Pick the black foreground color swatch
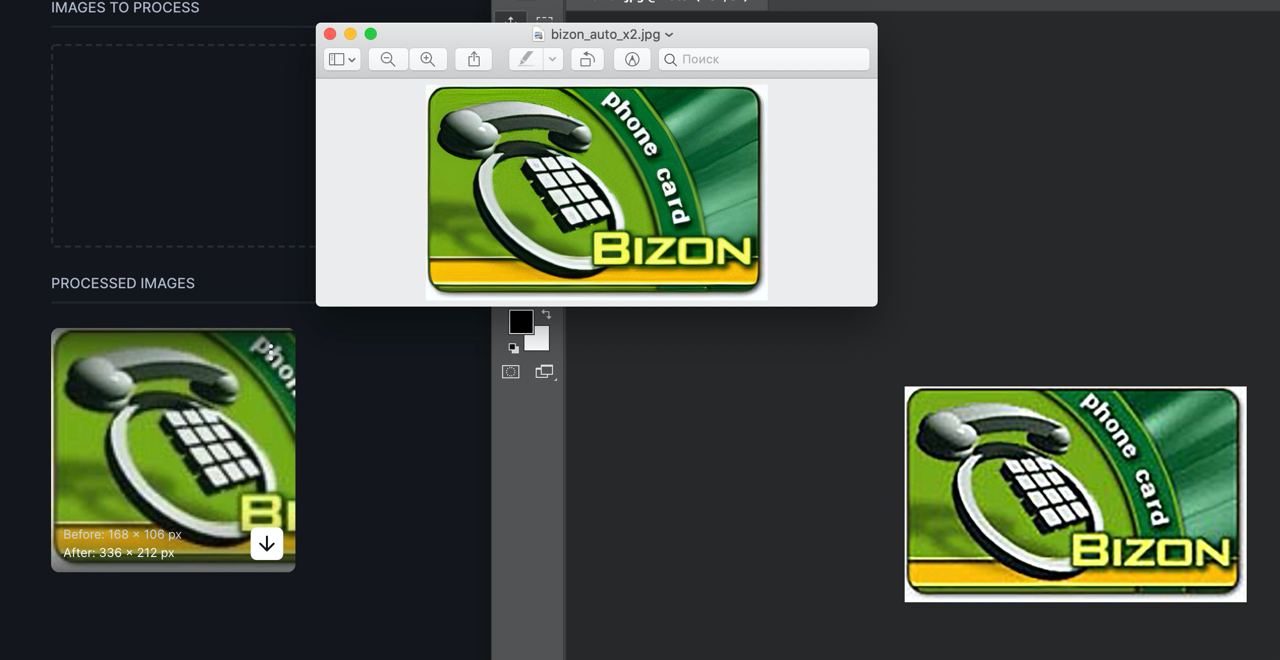 click(521, 322)
